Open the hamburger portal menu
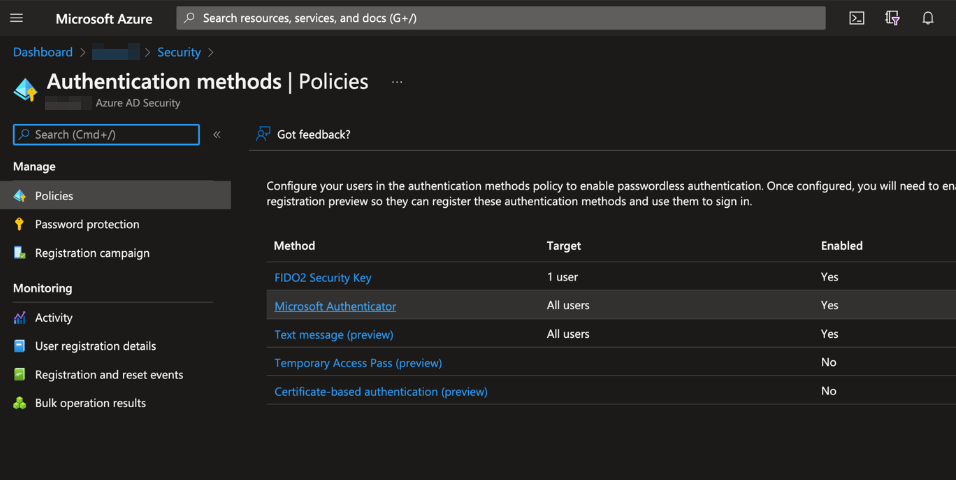This screenshot has width=956, height=480. click(16, 18)
